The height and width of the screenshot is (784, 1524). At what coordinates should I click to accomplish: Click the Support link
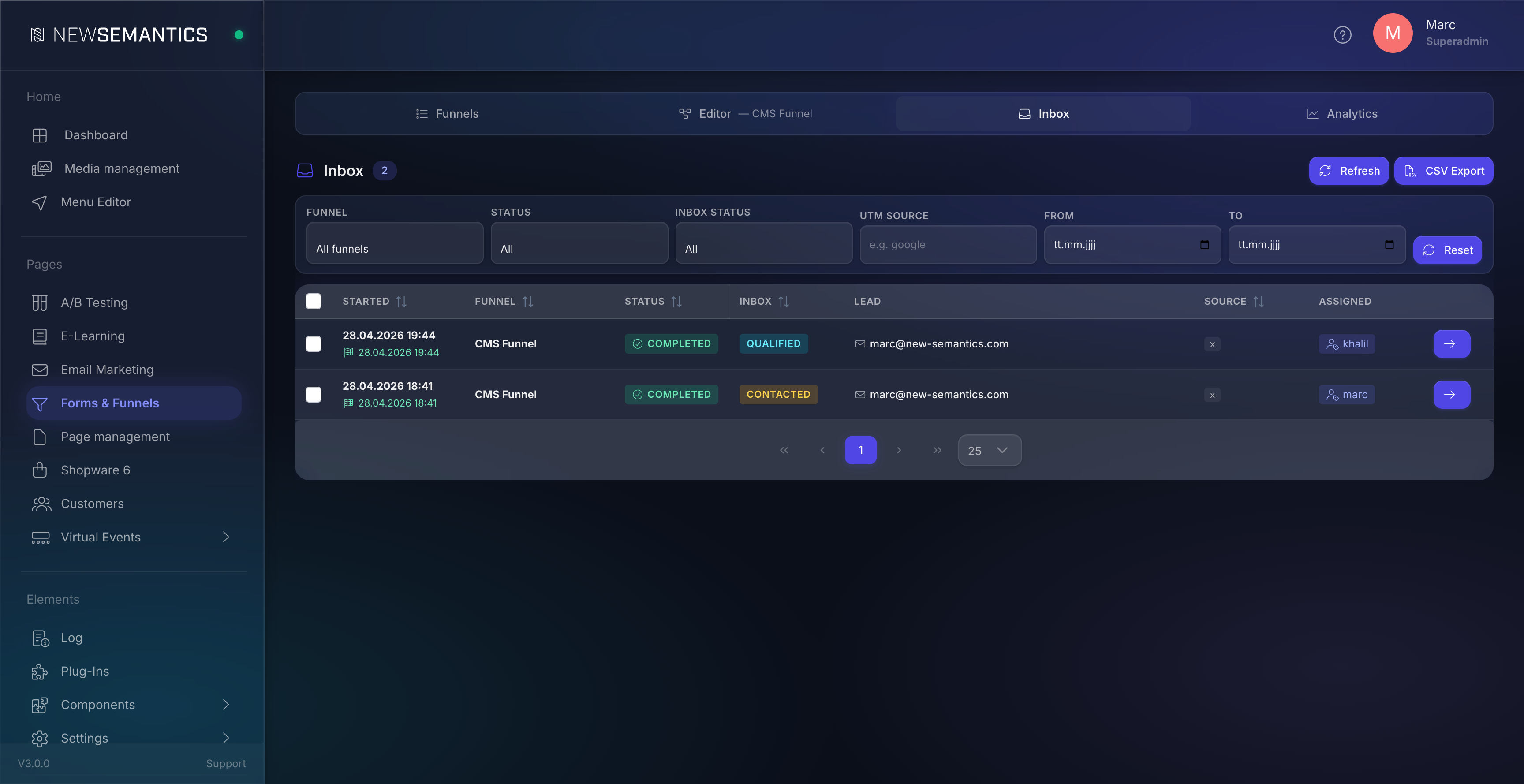pos(225,764)
